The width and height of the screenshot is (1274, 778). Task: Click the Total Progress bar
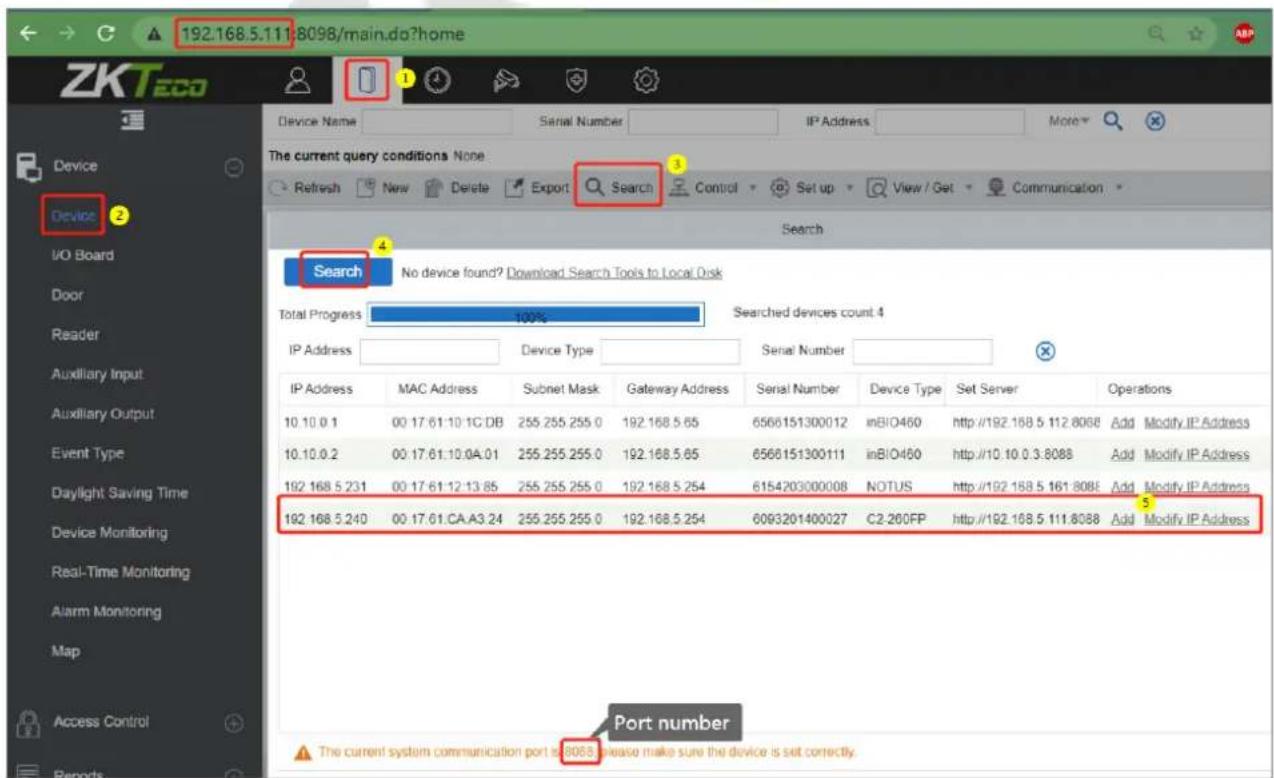click(535, 314)
